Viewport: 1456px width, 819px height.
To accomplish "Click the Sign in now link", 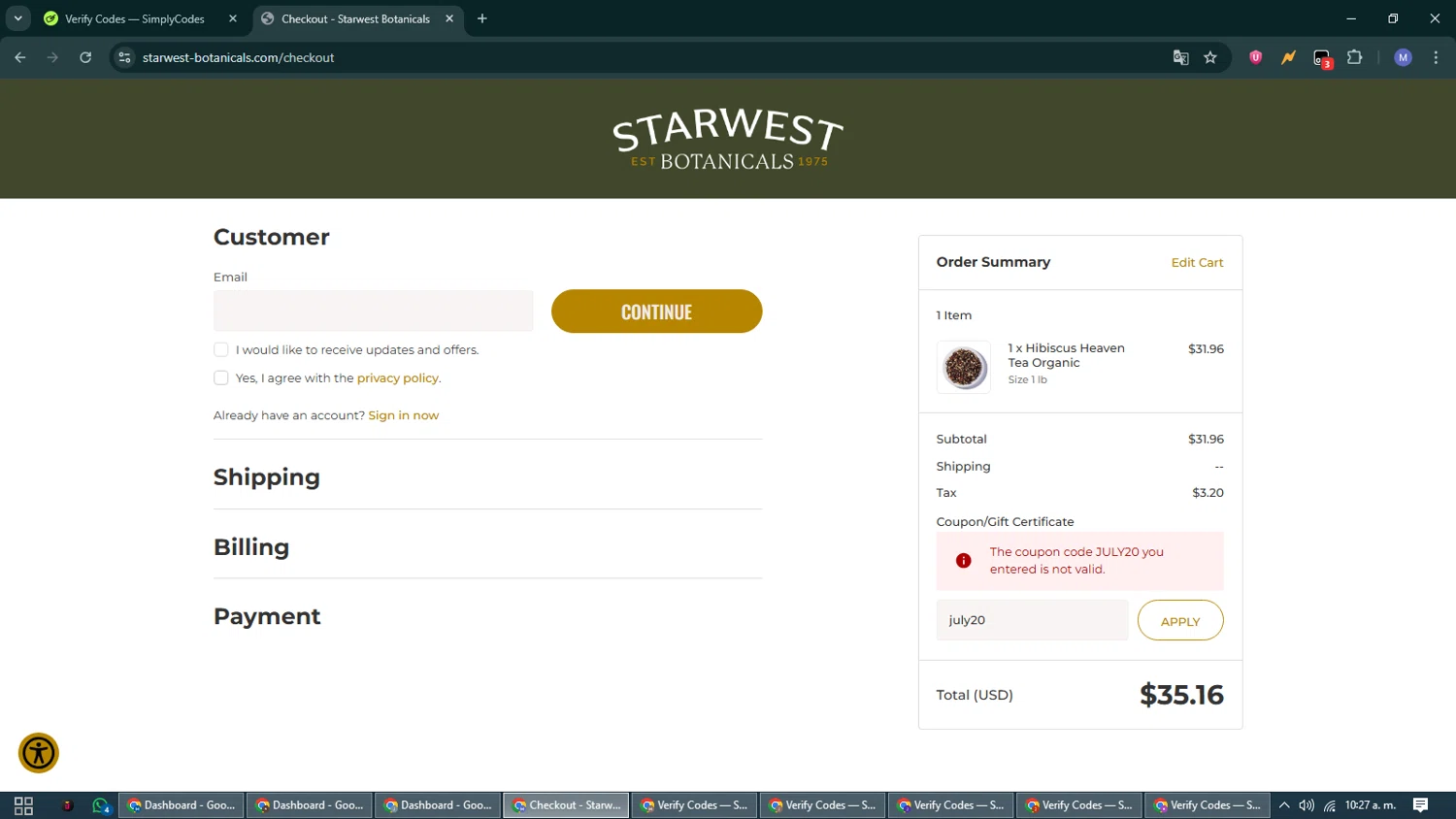I will tap(404, 415).
